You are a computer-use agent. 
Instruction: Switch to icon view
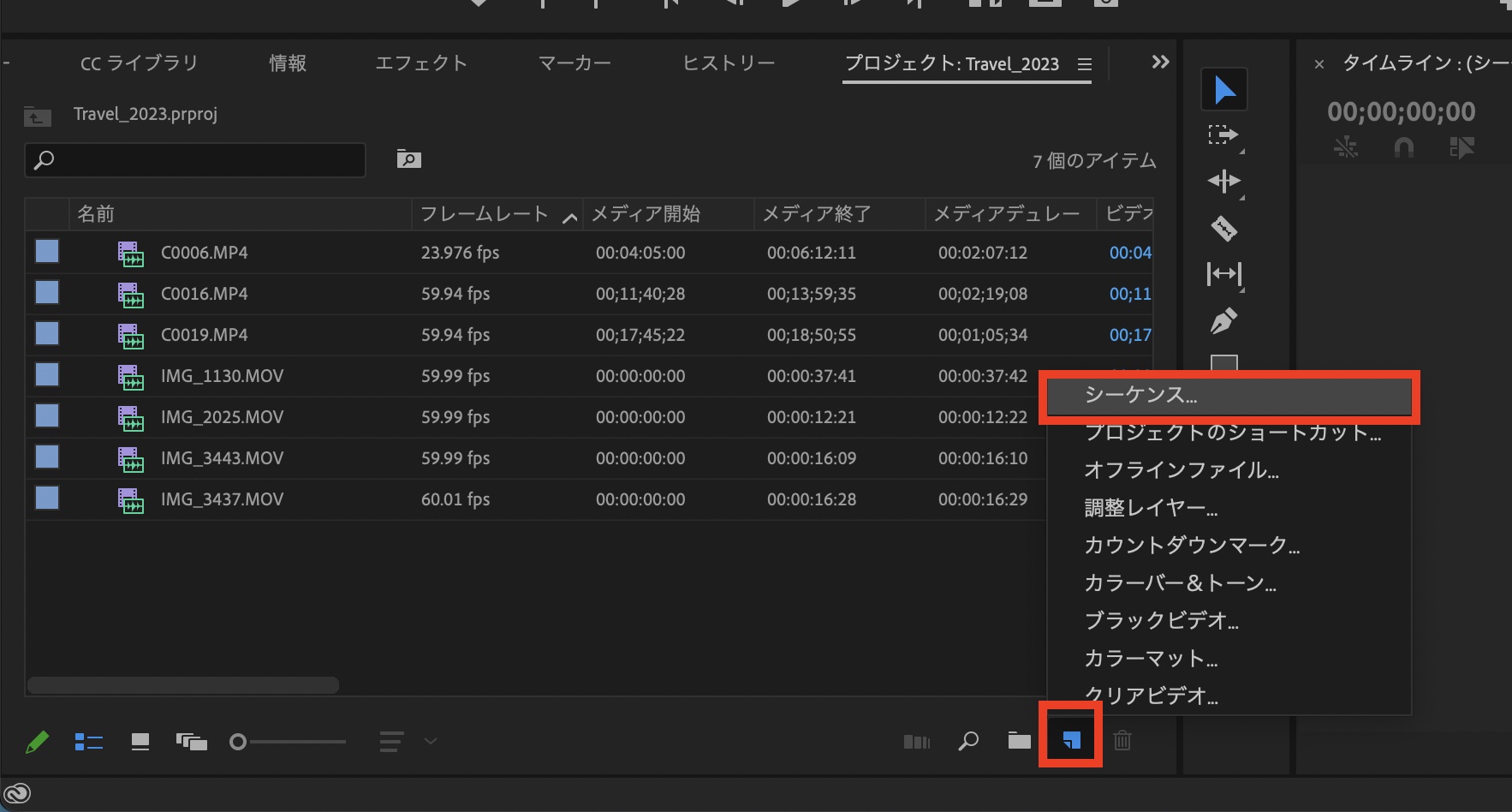(140, 741)
